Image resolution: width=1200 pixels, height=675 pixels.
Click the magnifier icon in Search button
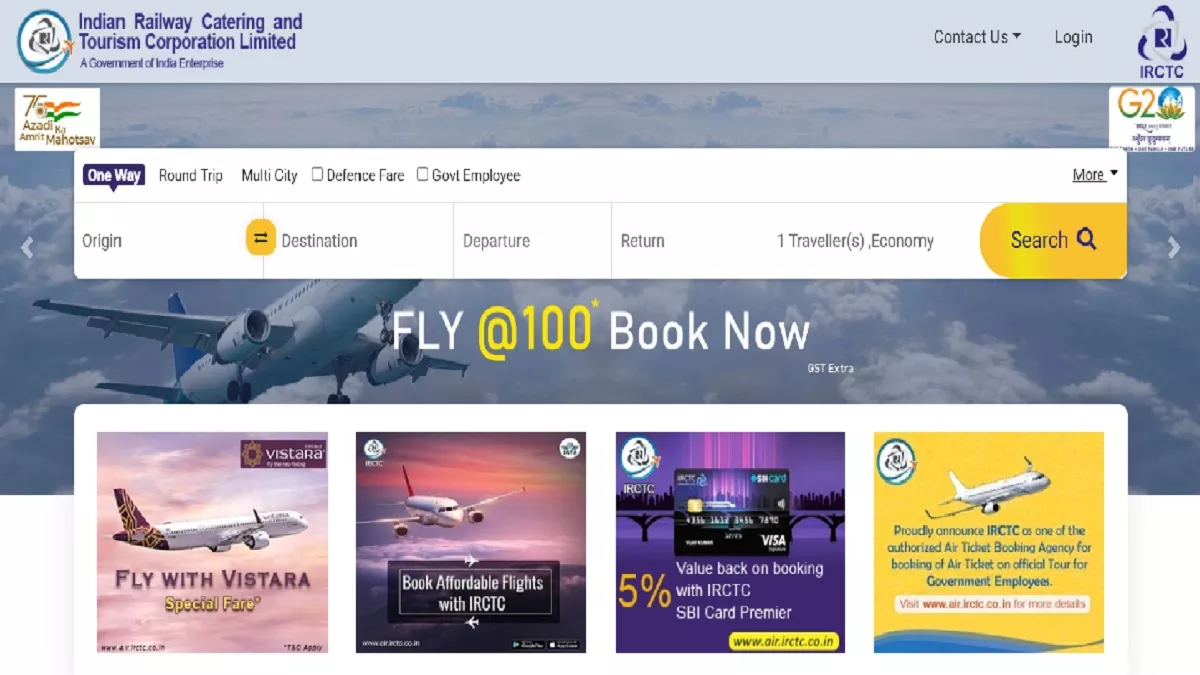(x=1087, y=239)
